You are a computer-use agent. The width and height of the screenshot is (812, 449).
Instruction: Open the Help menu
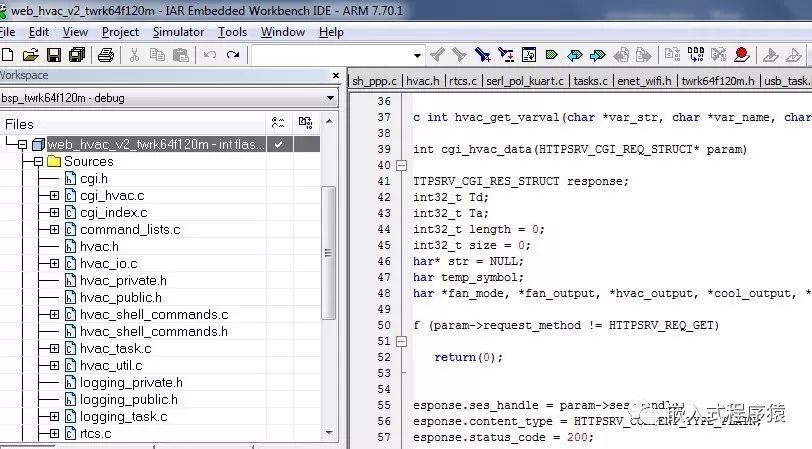tap(331, 32)
